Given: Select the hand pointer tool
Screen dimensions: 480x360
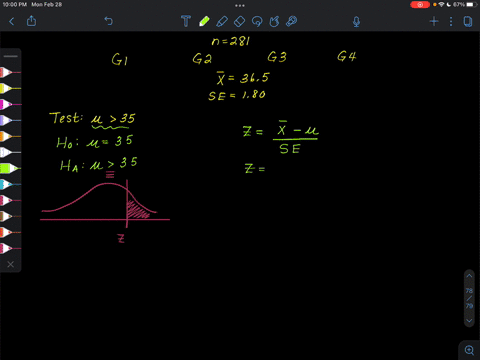Looking at the screenshot, I should coord(274,22).
